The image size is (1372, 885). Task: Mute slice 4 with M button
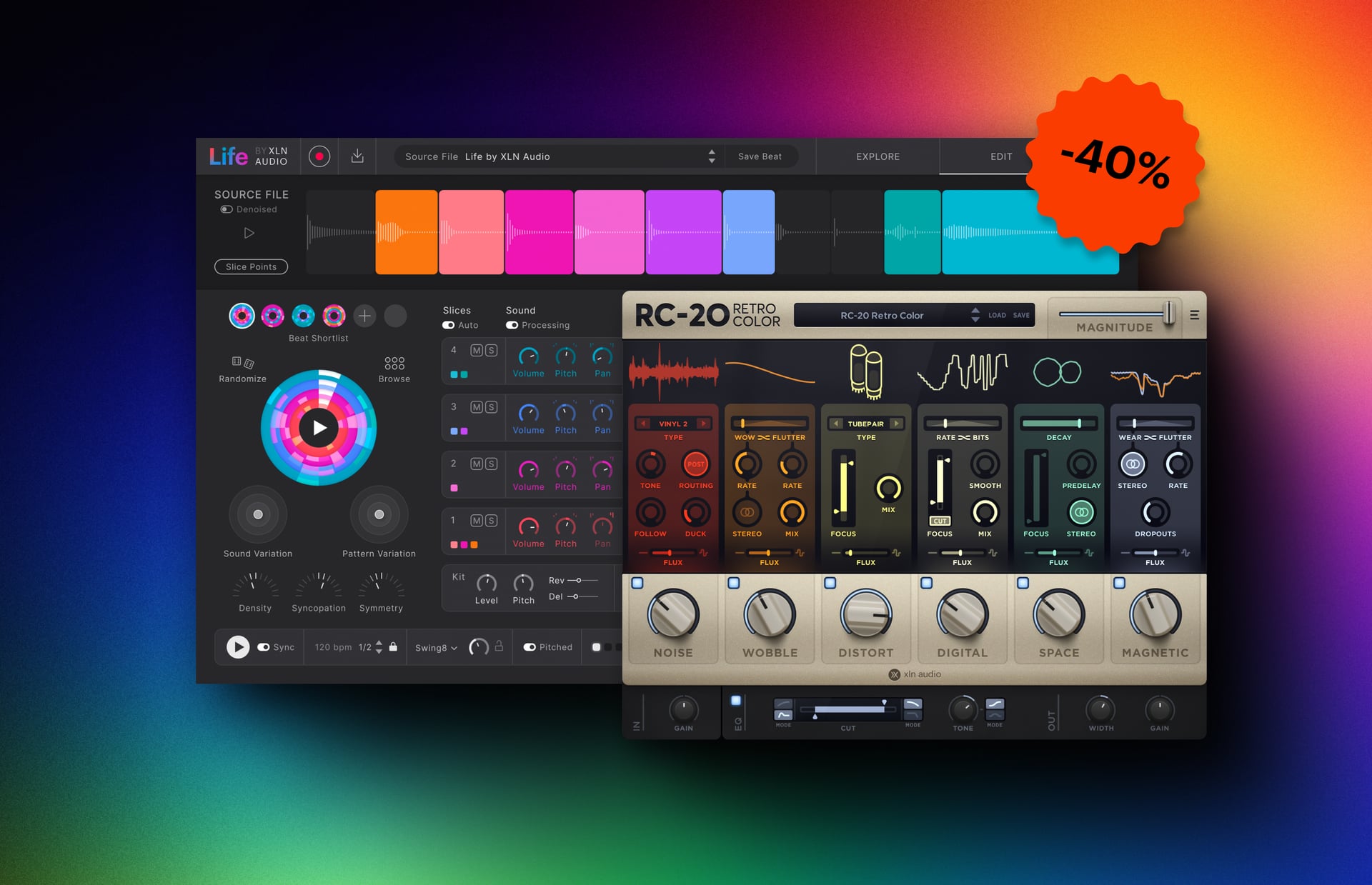click(477, 350)
